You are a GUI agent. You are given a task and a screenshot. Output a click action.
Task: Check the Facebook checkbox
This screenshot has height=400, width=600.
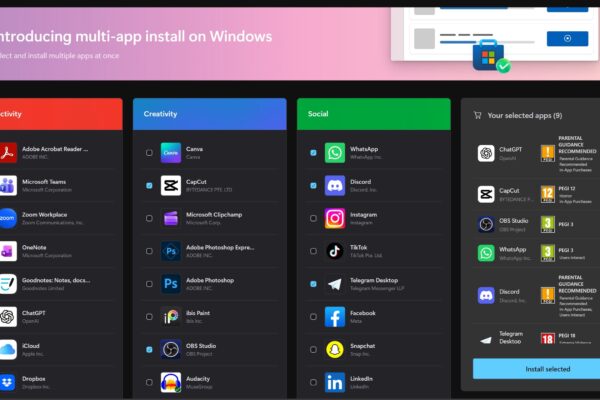(x=313, y=317)
